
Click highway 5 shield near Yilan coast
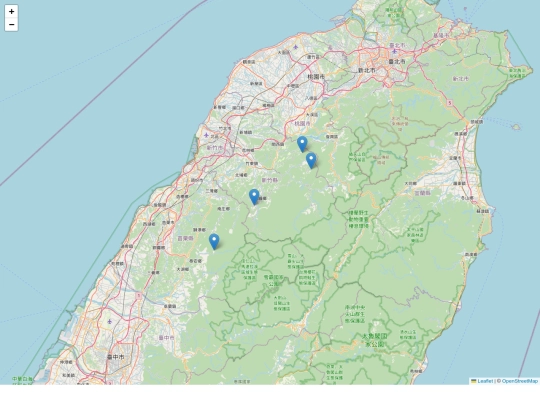[x=449, y=103]
